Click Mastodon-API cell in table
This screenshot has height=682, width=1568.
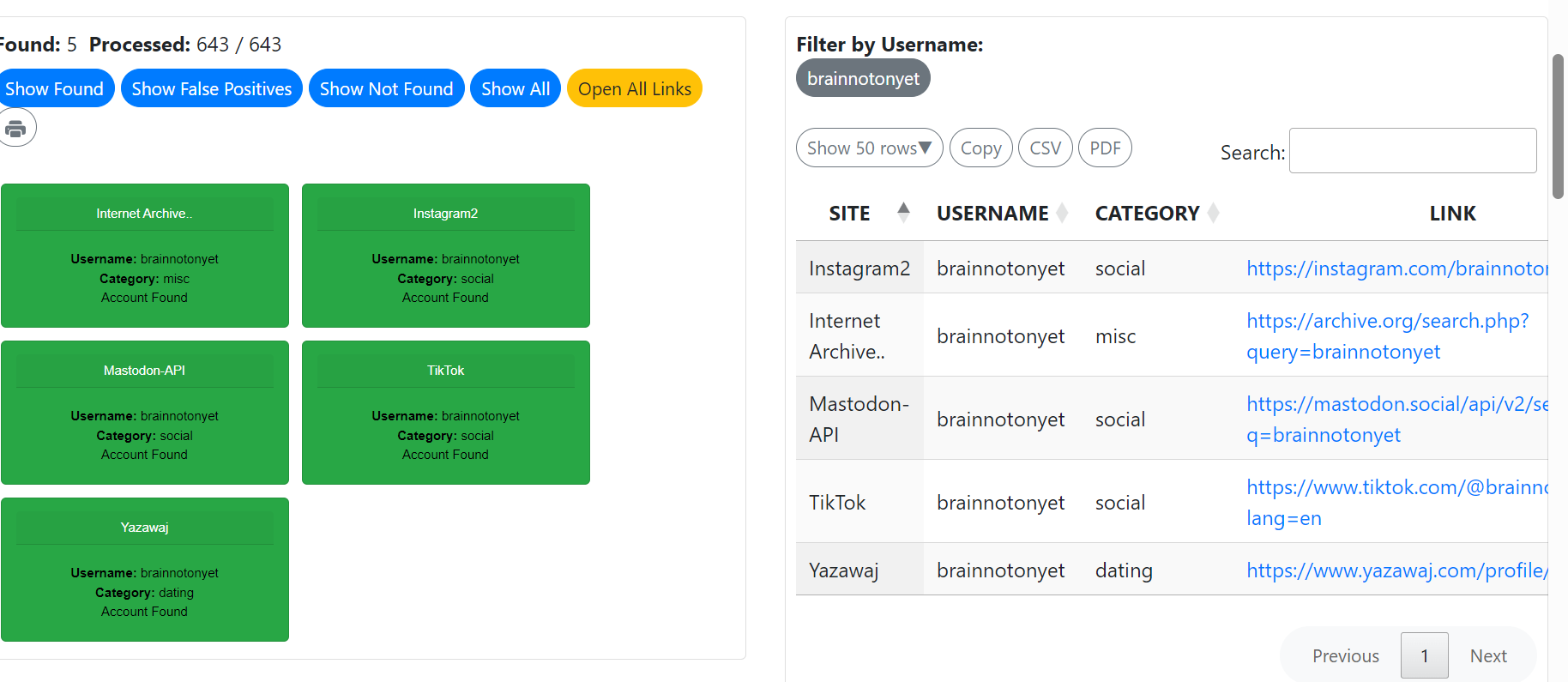859,419
